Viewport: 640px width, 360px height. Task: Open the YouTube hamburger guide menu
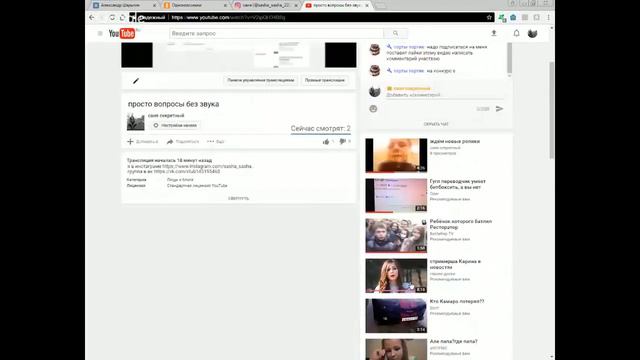click(100, 33)
